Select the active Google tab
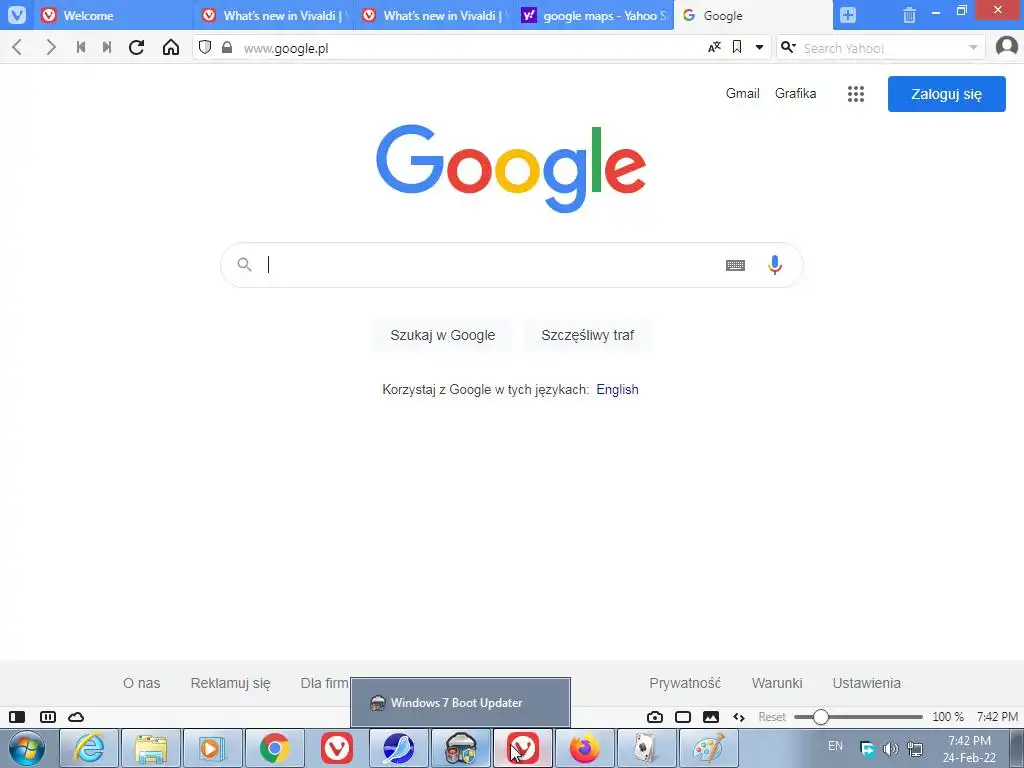 (x=753, y=15)
